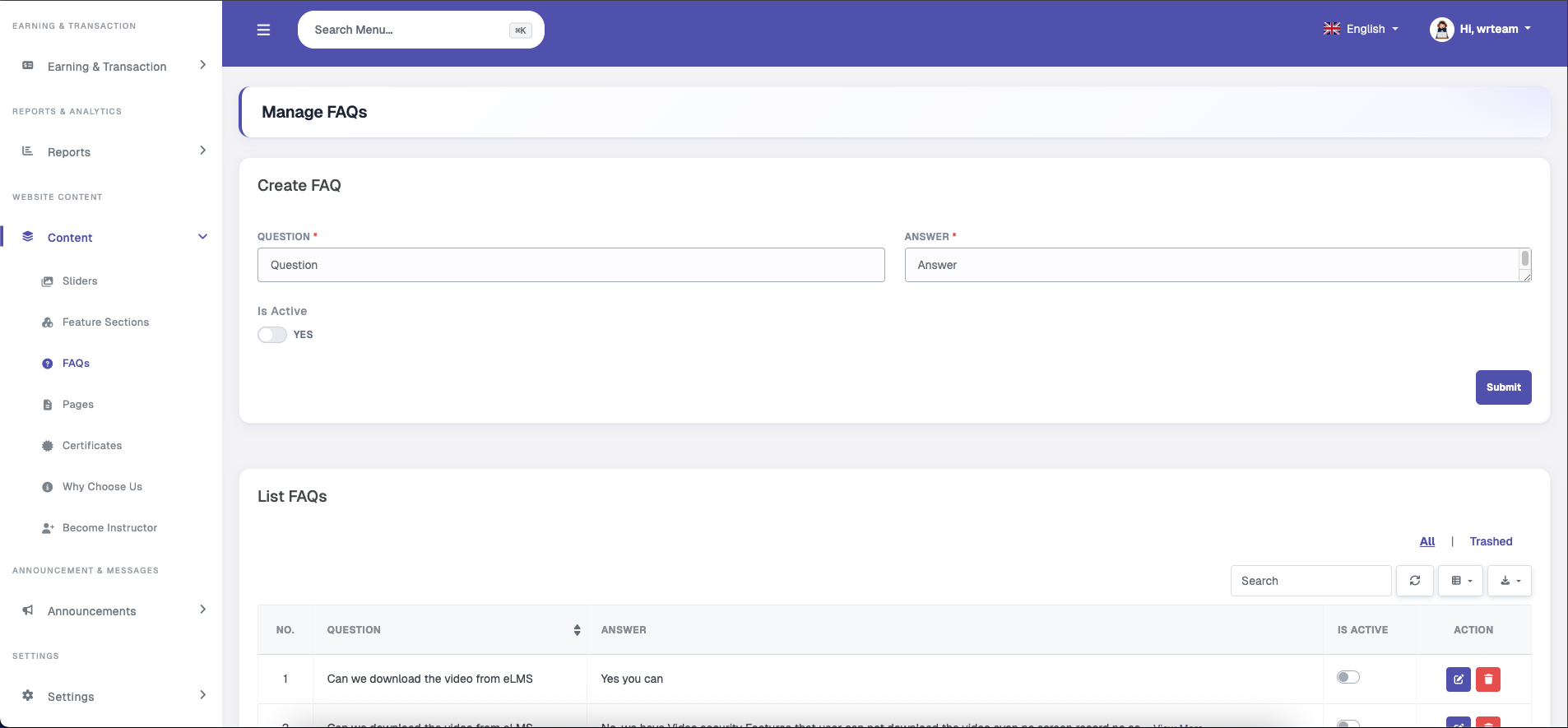Select FAQs in the sidebar
The image size is (1568, 728).
pos(76,364)
